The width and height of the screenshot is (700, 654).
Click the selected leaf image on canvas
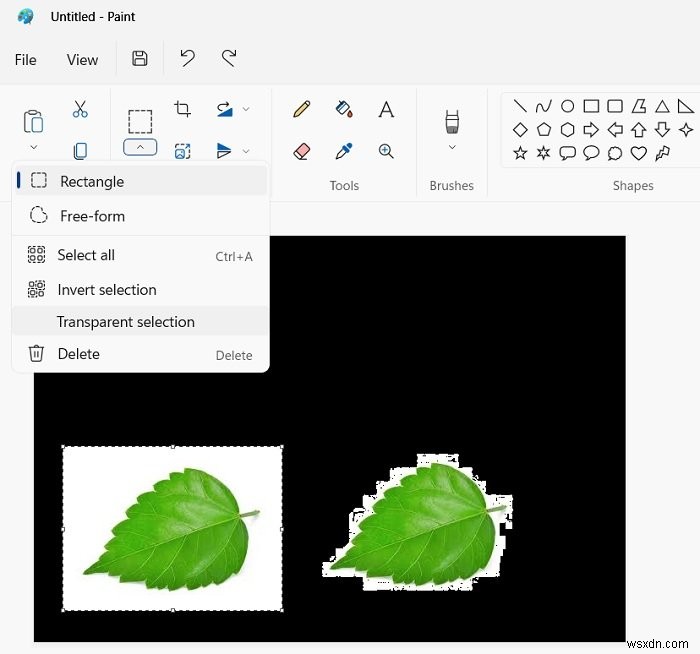tap(172, 528)
